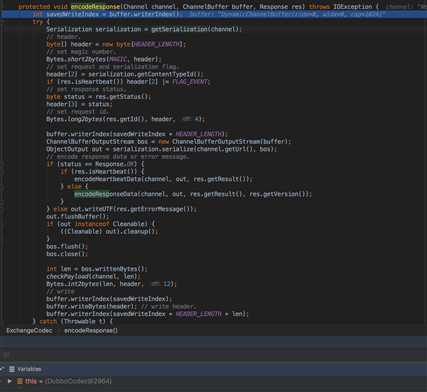The height and width of the screenshot is (392, 427).
Task: Click the 'getSerialization(channel)' call
Action: tap(195, 29)
